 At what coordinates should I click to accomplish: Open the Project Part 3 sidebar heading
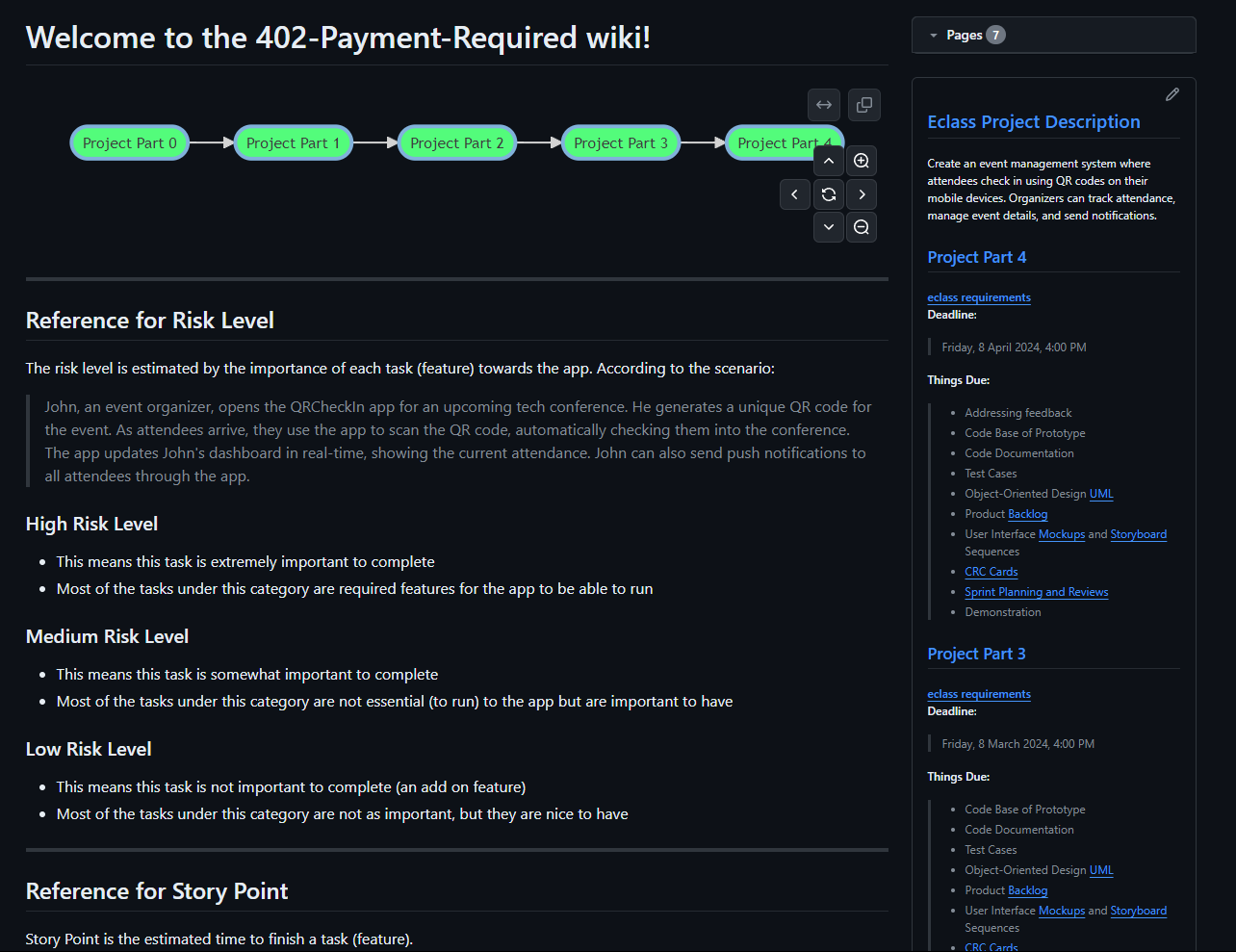click(976, 654)
